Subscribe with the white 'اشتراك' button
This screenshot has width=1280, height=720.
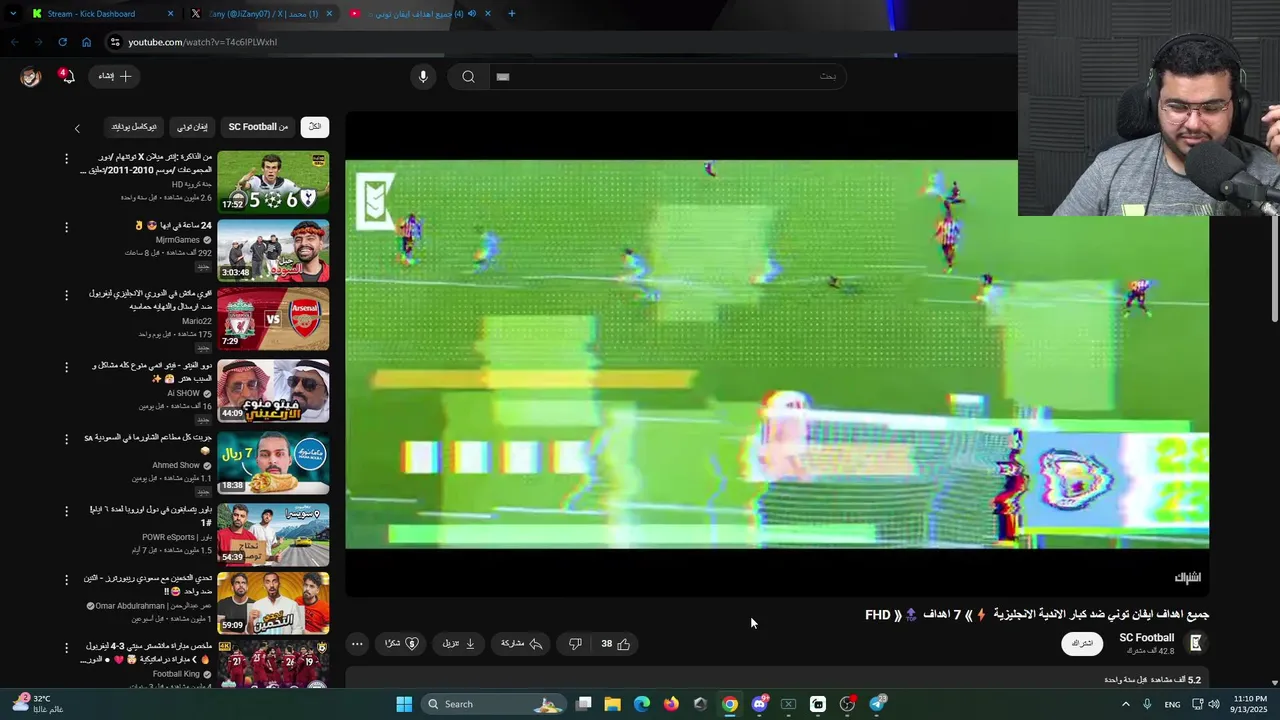pyautogui.click(x=1082, y=643)
